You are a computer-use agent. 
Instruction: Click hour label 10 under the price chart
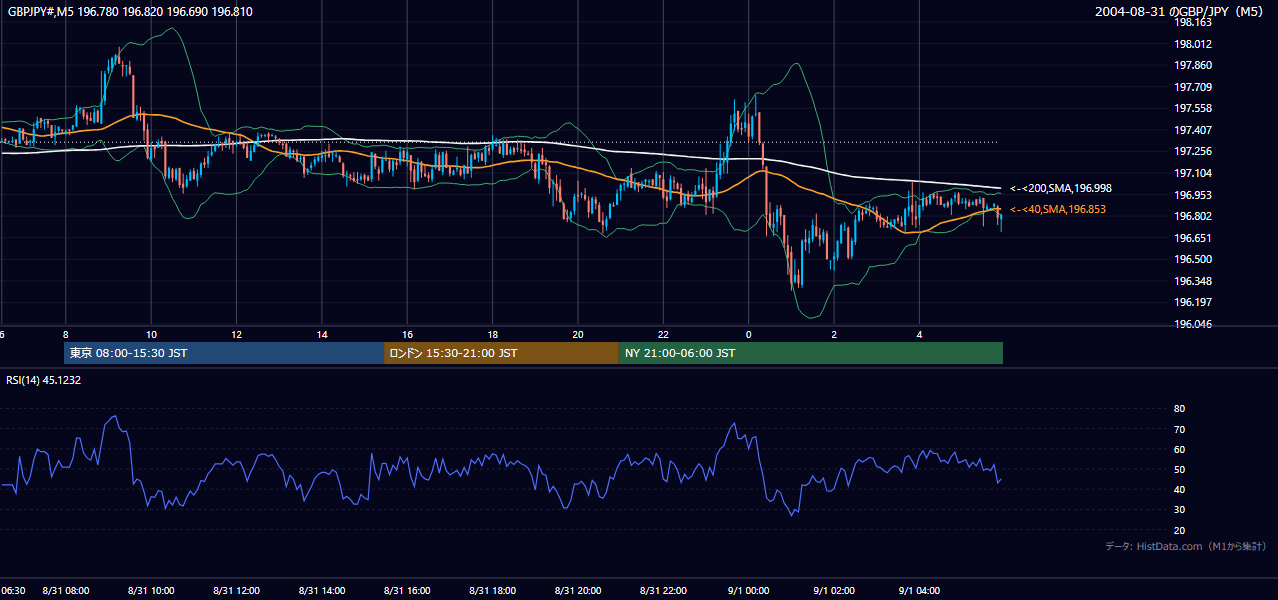(x=151, y=334)
